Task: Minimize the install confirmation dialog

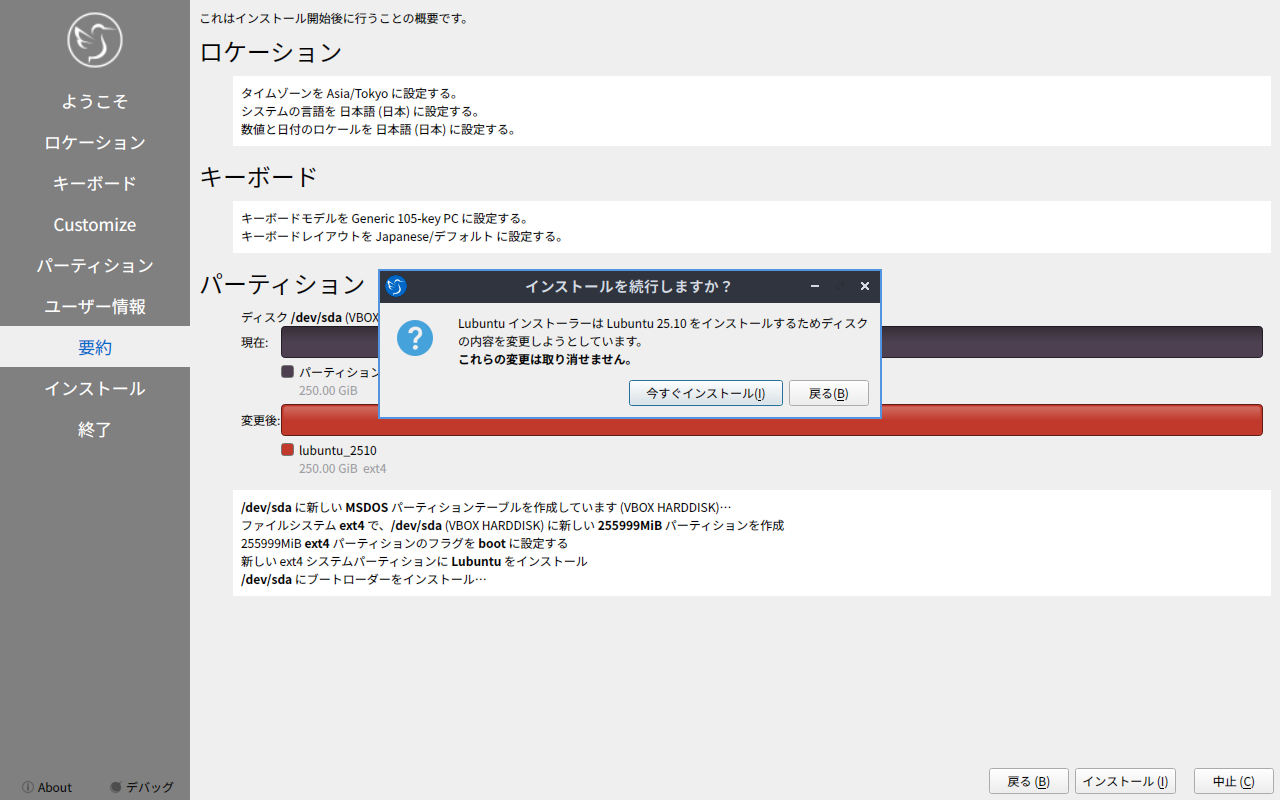Action: click(815, 287)
